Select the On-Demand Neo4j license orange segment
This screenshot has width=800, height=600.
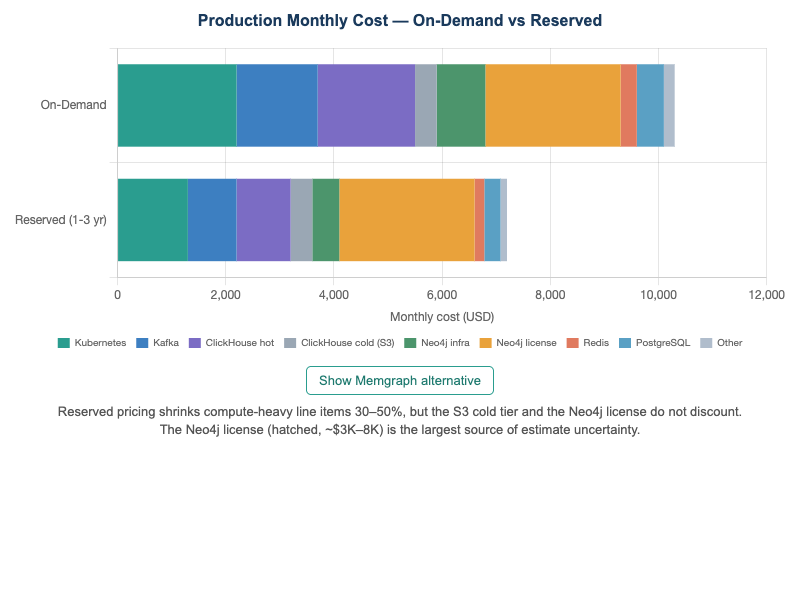tap(553, 106)
